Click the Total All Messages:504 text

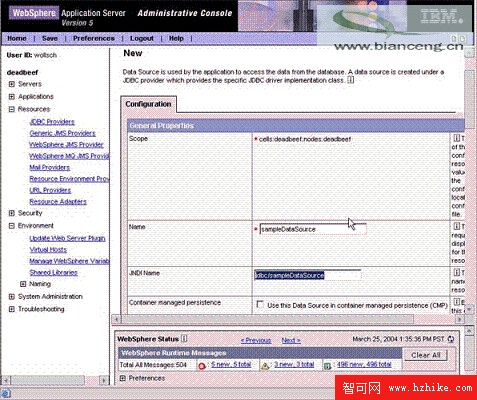153,365
